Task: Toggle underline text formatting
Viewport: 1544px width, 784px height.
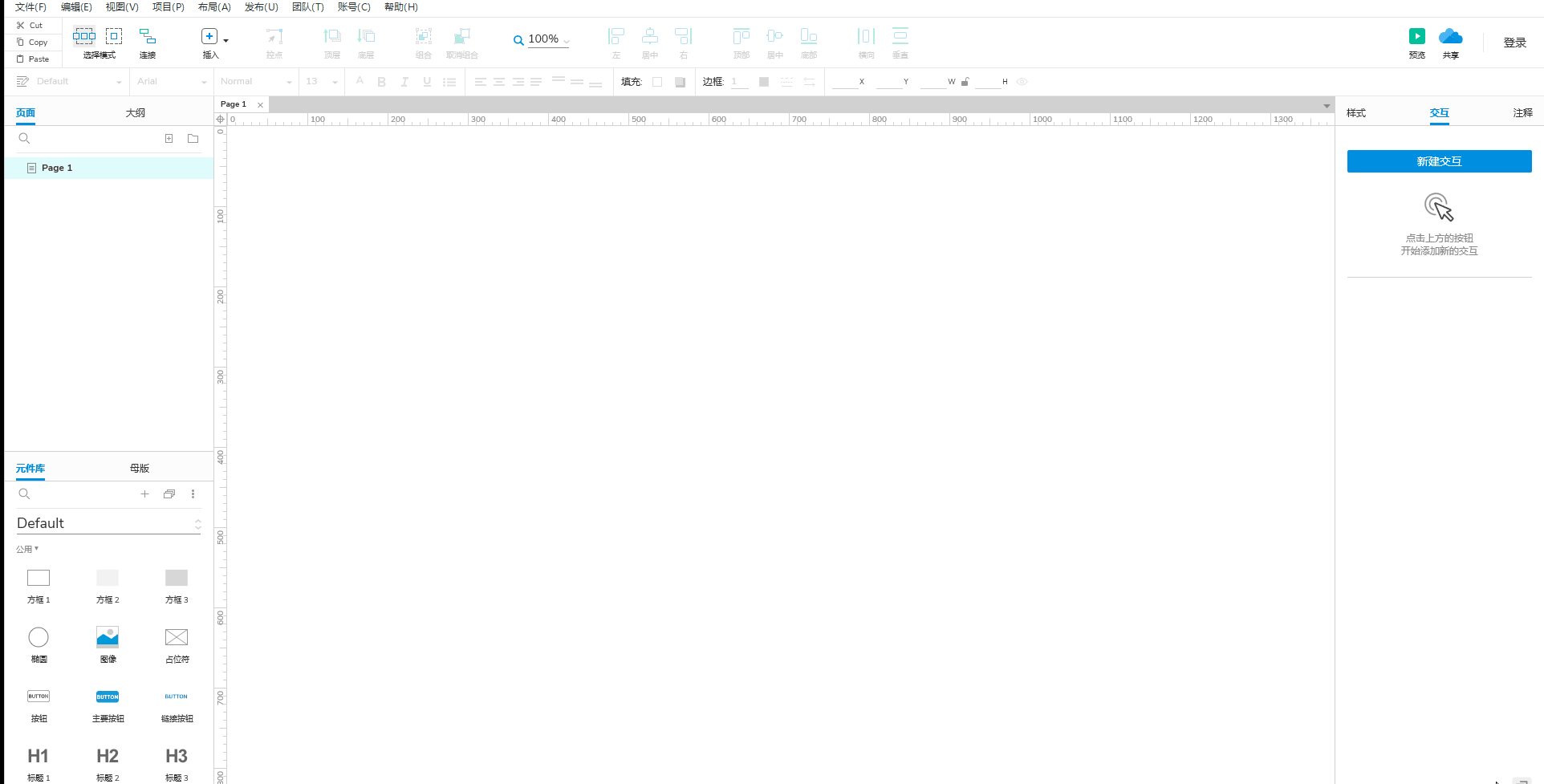Action: pos(427,82)
